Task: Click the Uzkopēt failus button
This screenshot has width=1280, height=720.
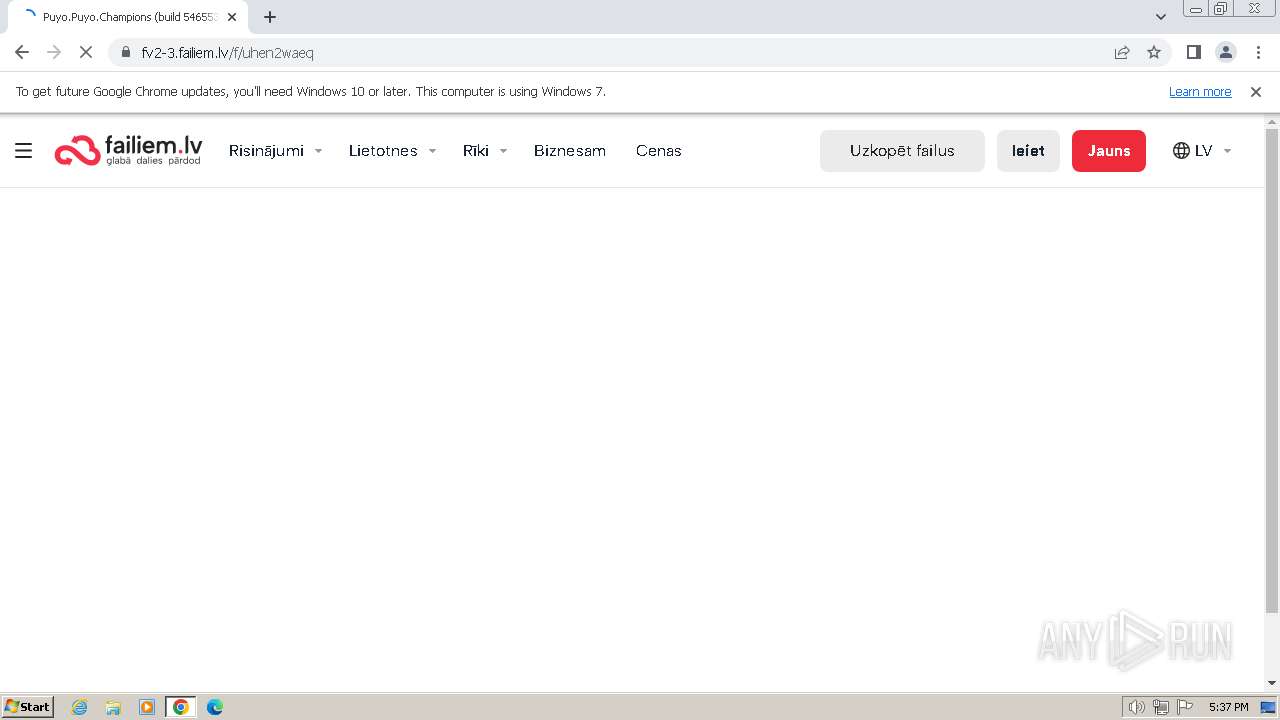Action: point(902,151)
